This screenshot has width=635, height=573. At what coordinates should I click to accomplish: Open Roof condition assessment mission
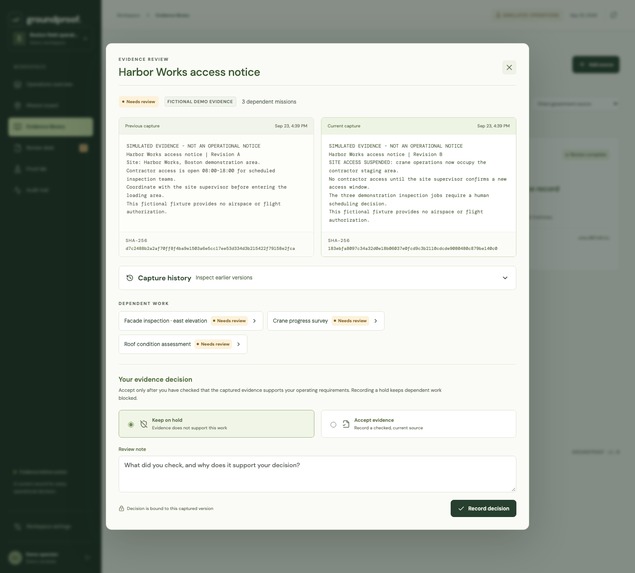pyautogui.click(x=183, y=344)
